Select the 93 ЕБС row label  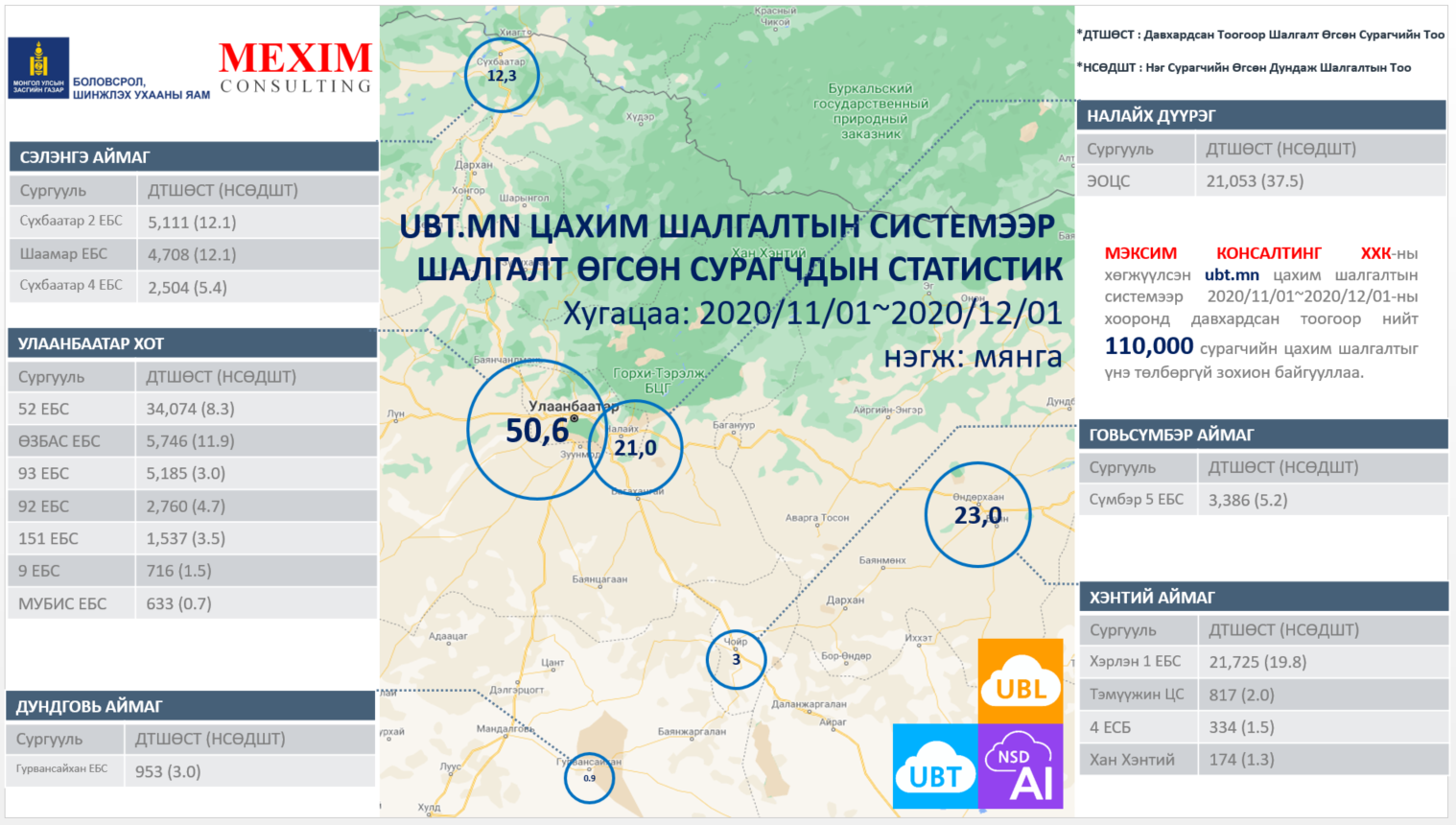click(x=43, y=474)
